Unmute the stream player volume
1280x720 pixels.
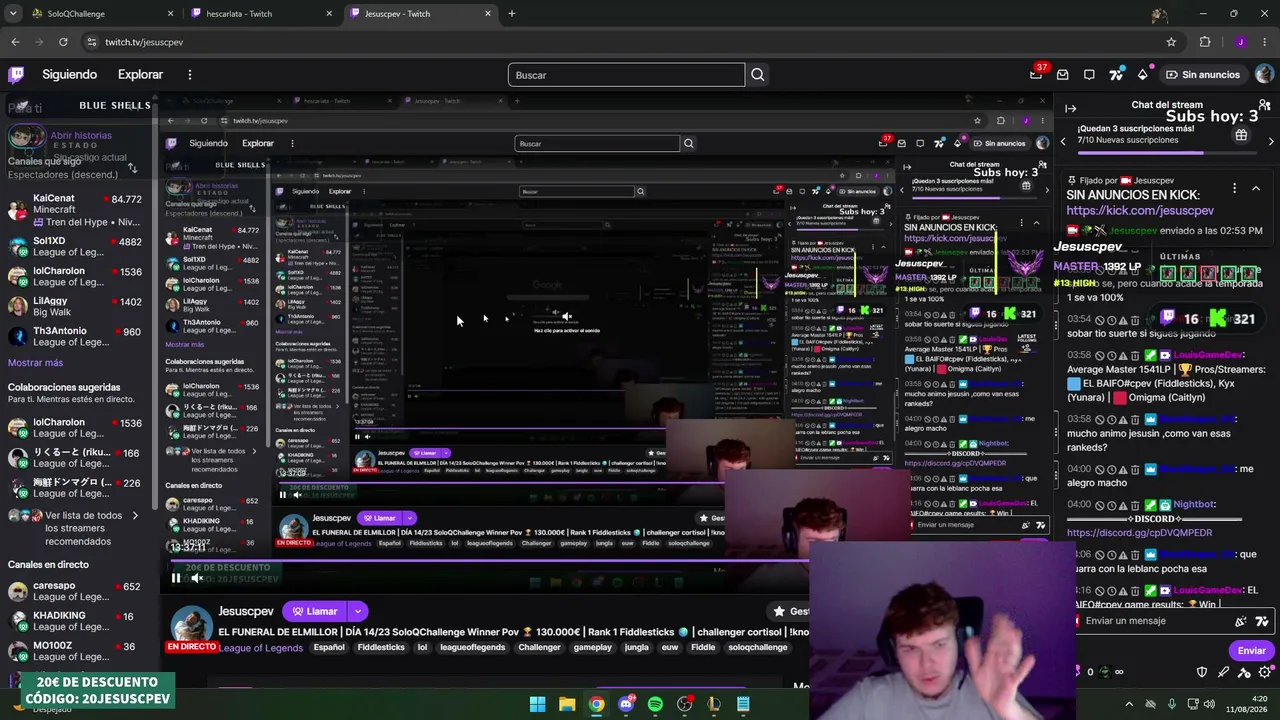(197, 578)
